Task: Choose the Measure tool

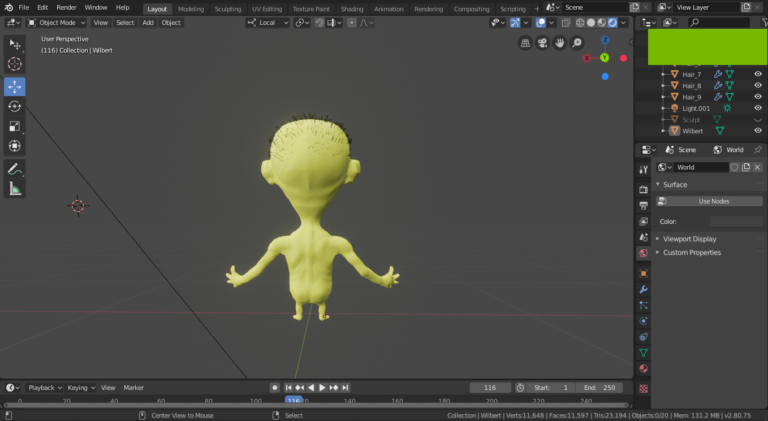Action: (x=14, y=188)
